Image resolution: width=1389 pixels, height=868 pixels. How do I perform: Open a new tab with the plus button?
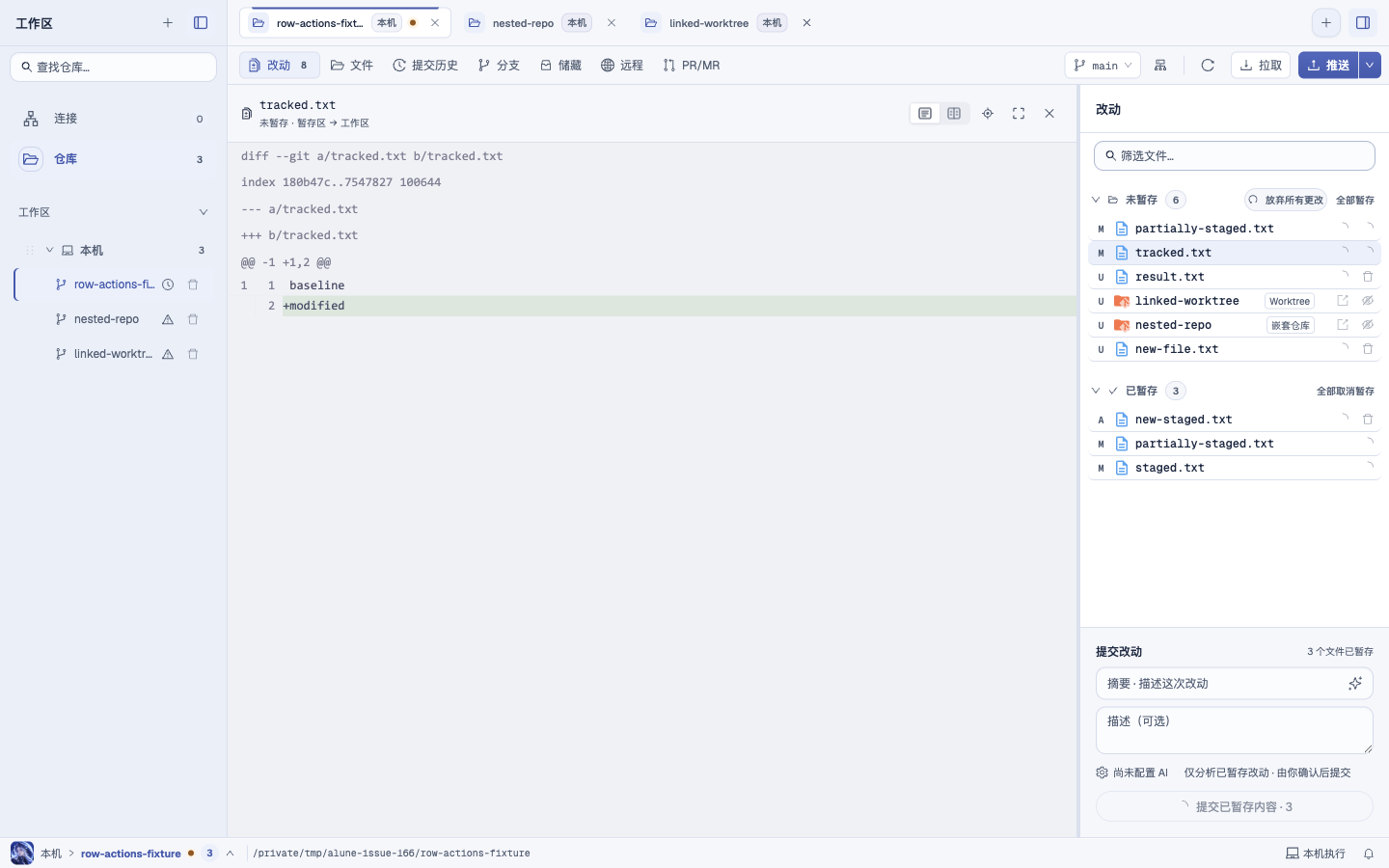1326,22
